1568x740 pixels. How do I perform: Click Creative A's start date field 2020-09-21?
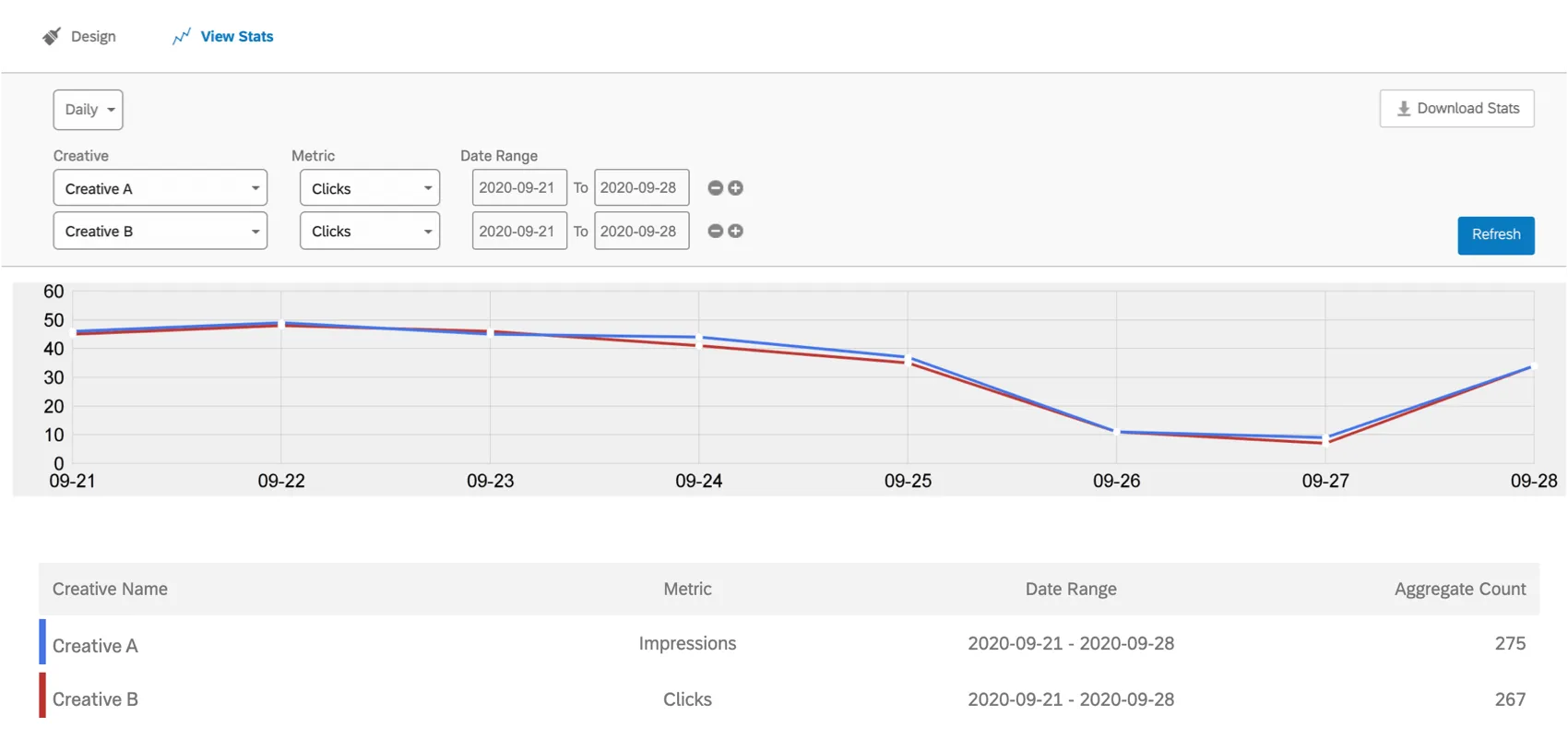[x=518, y=187]
